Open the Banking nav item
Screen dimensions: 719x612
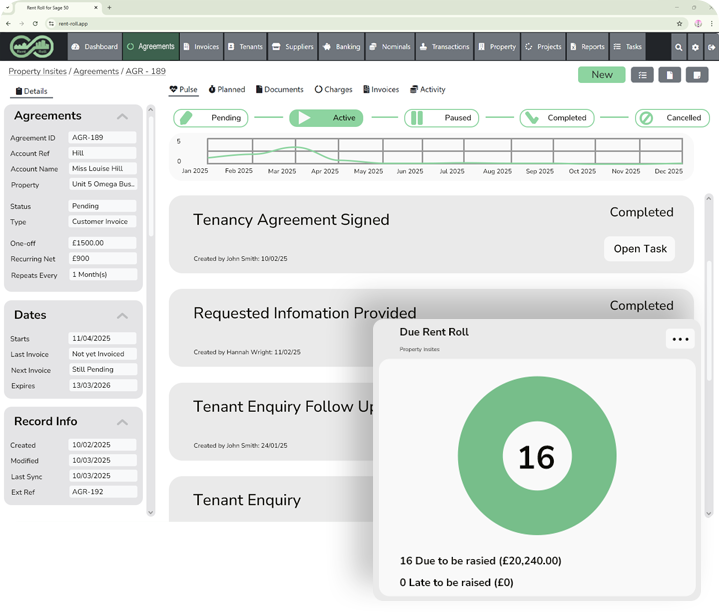pyautogui.click(x=342, y=47)
